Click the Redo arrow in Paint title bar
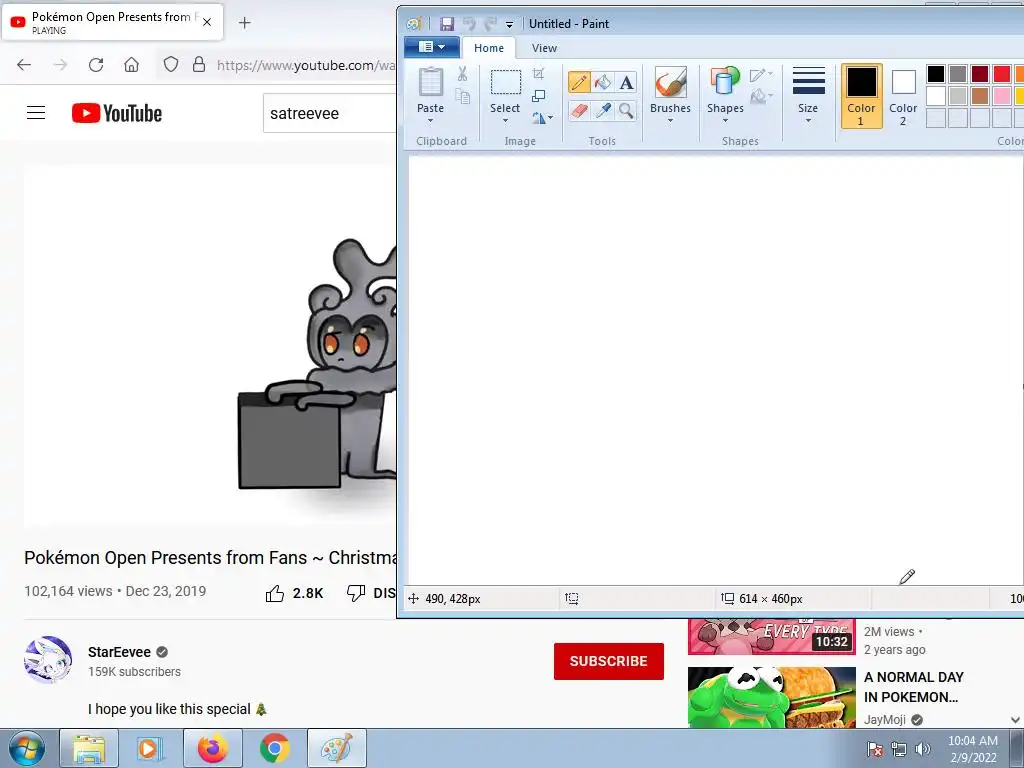This screenshot has height=768, width=1024. (490, 24)
